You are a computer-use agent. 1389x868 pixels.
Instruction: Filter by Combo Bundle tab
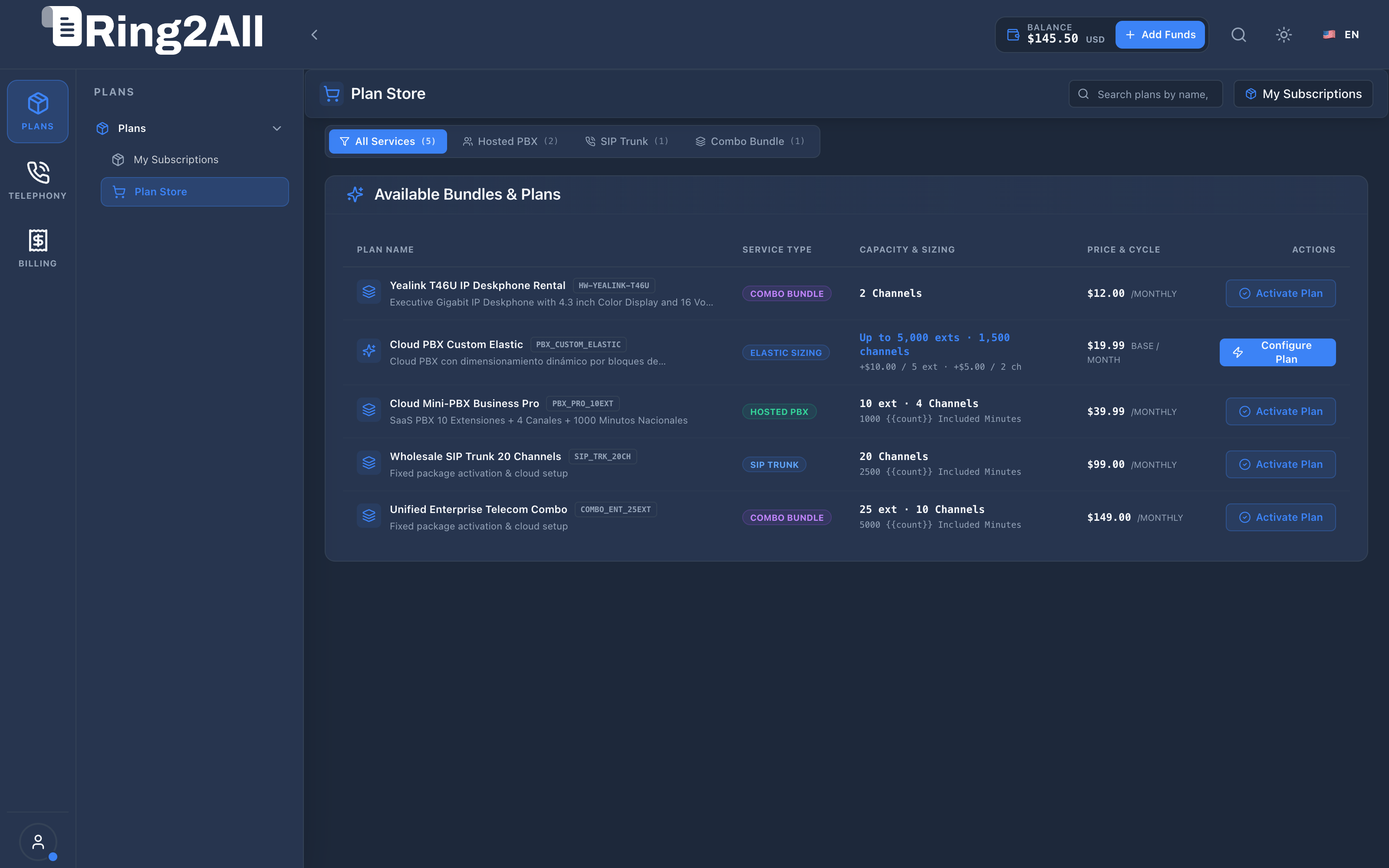click(x=749, y=141)
